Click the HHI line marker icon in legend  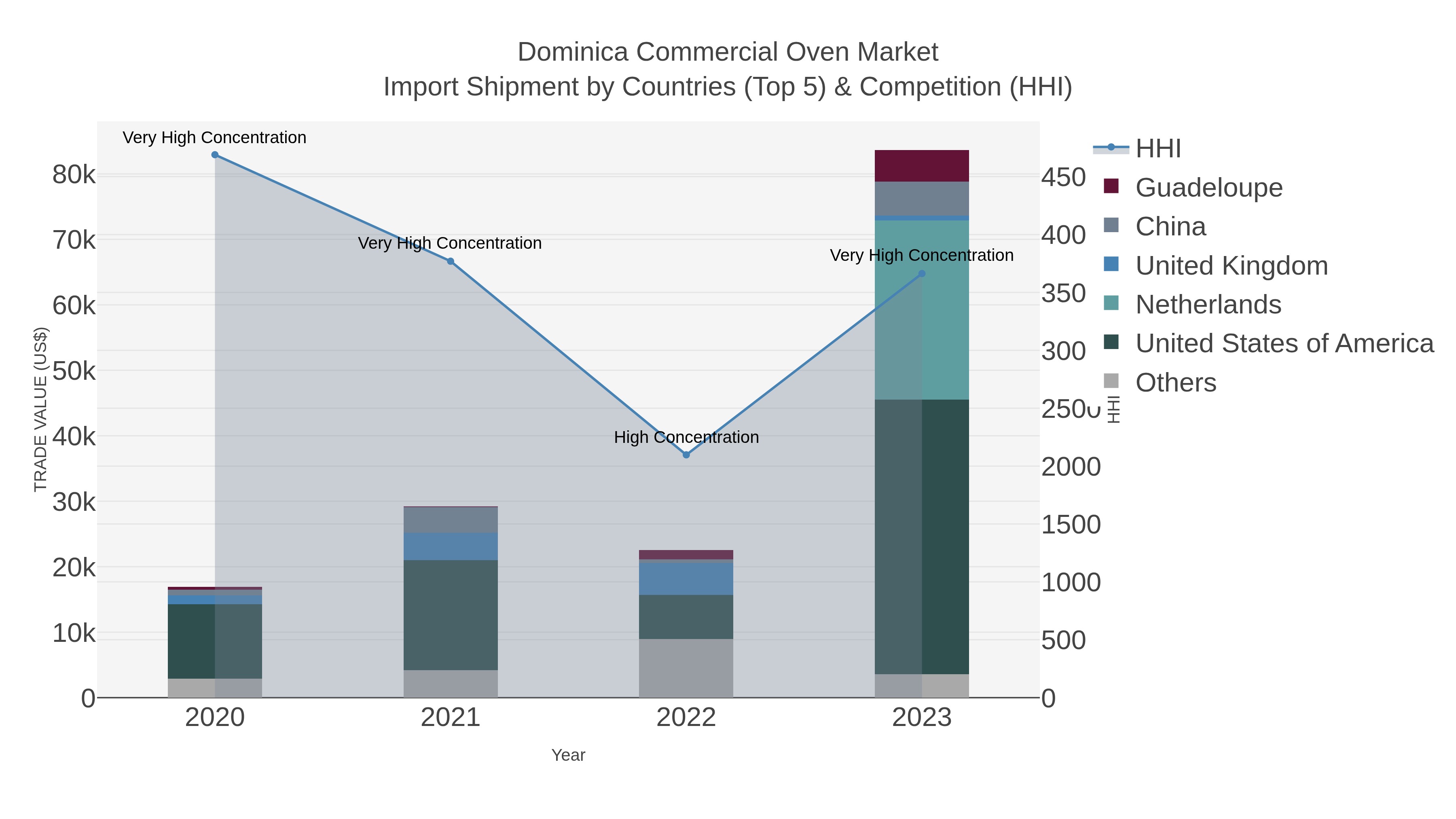click(x=1111, y=148)
